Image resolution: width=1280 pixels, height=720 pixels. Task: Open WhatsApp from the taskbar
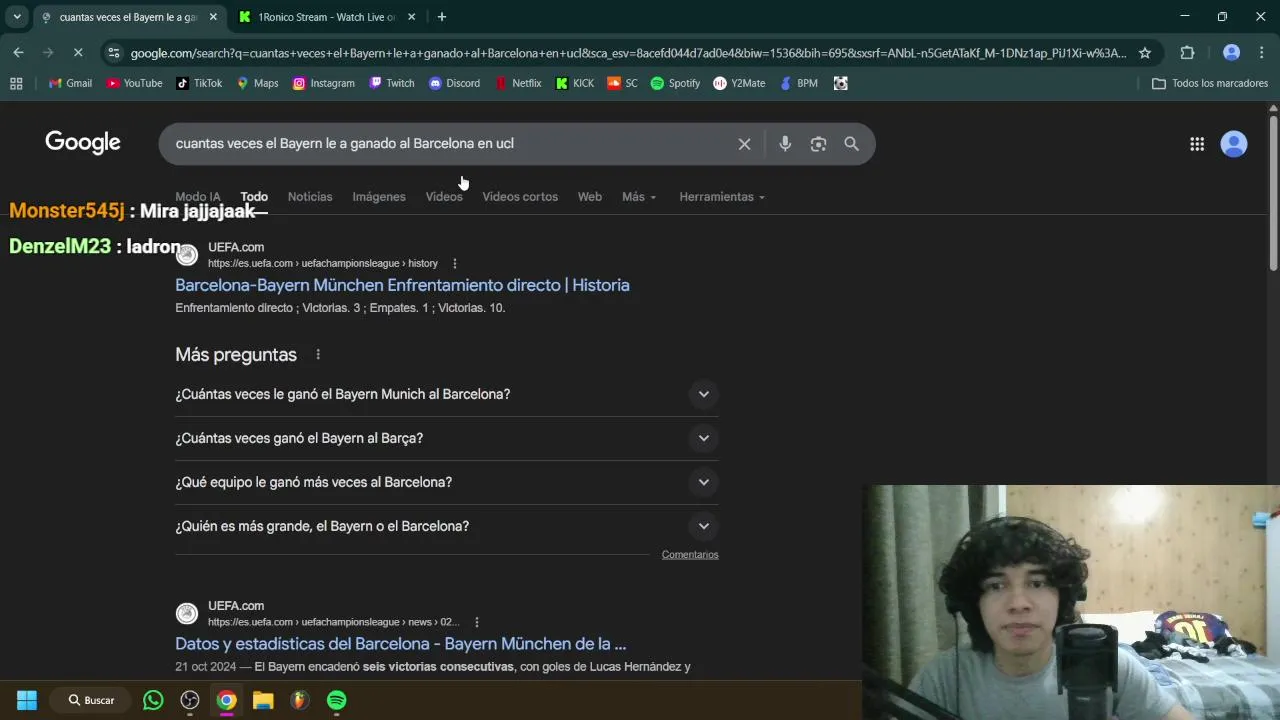[153, 700]
